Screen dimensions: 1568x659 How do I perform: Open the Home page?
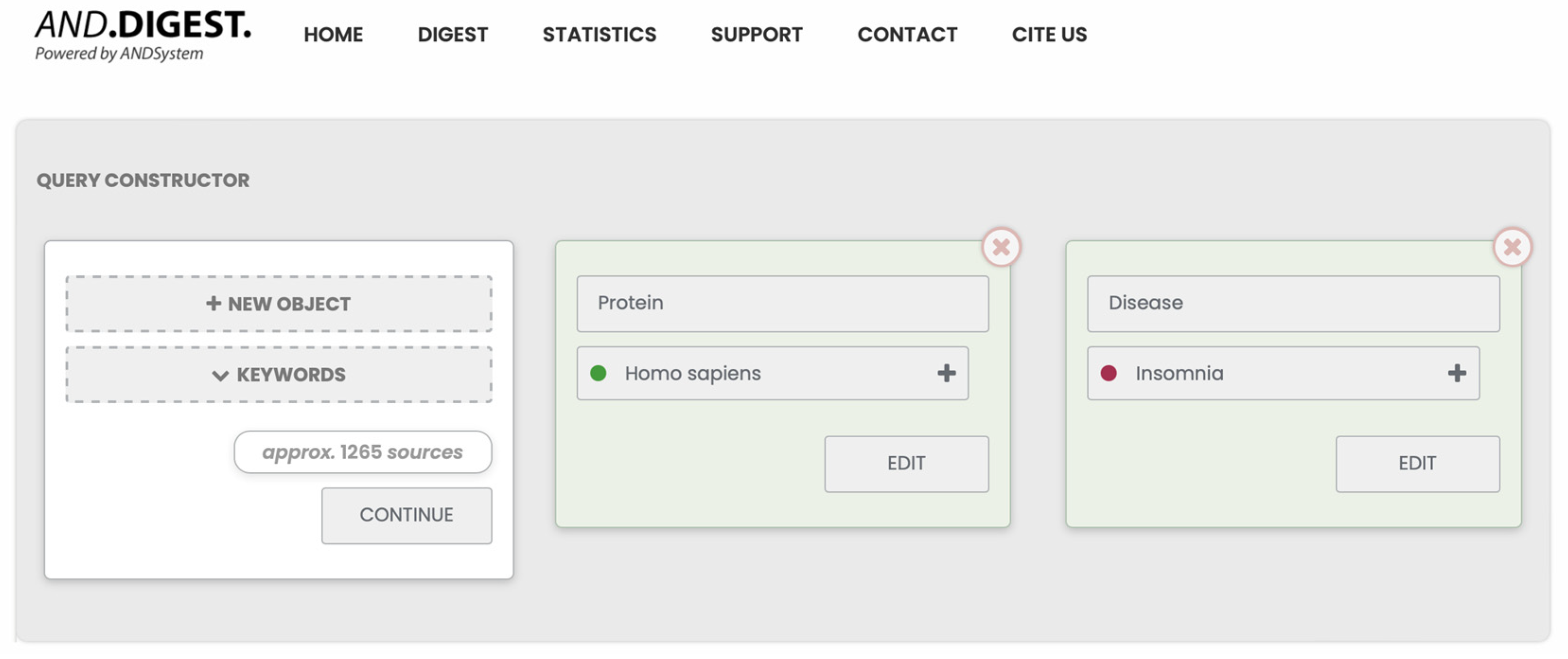(x=333, y=35)
